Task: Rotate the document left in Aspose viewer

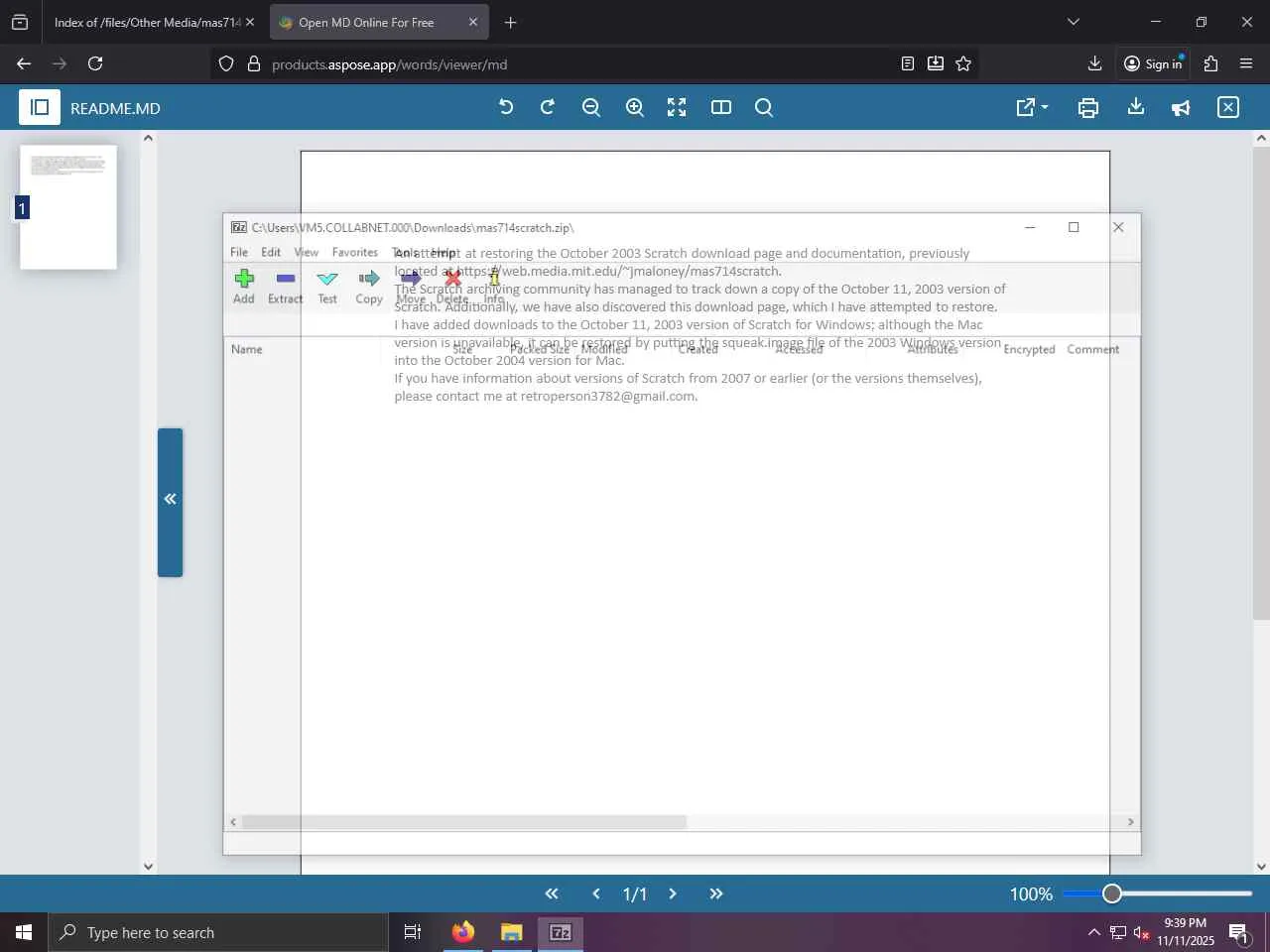Action: click(x=506, y=107)
